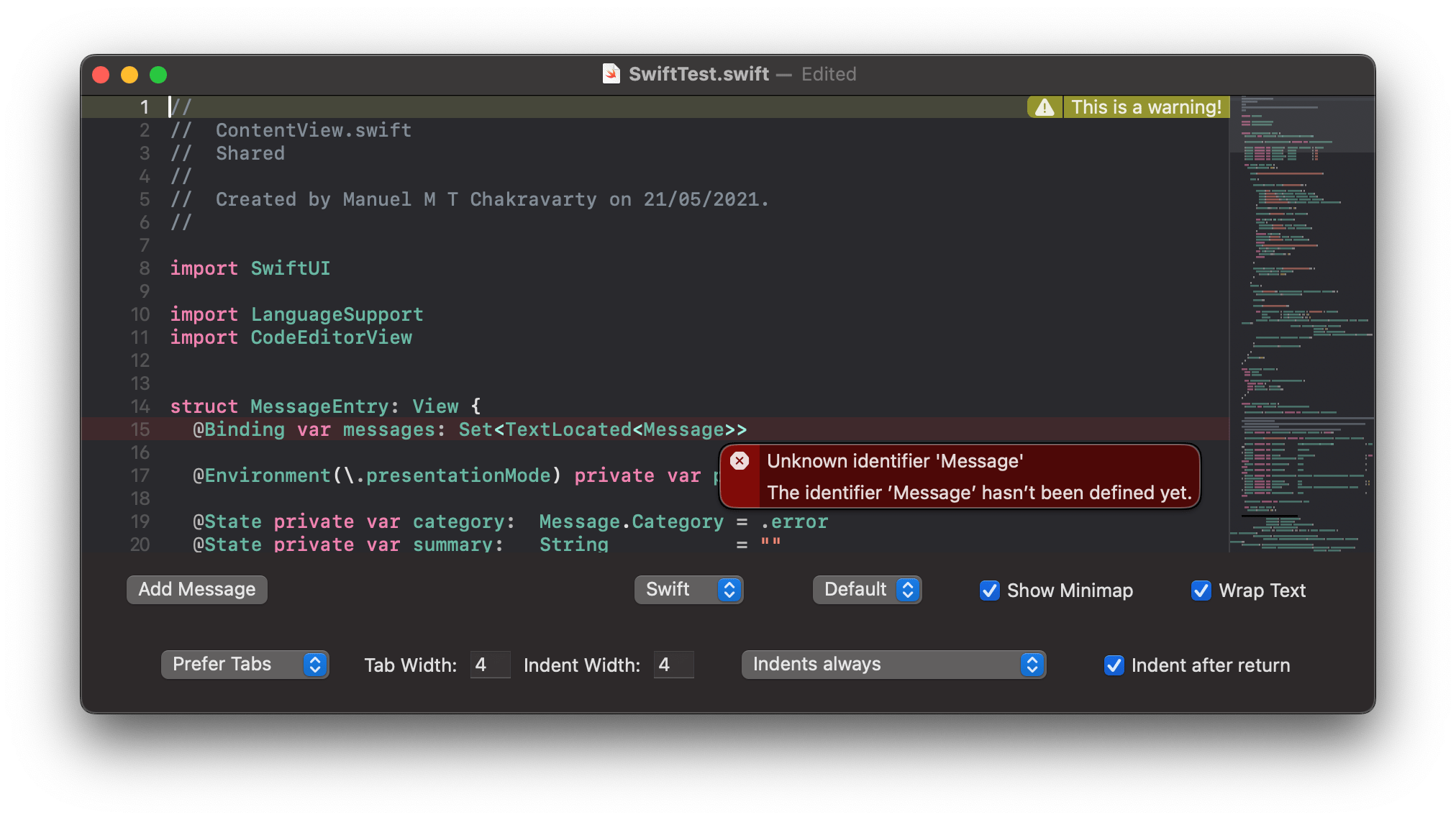Click the warning triangle icon in the banner

(x=1044, y=106)
